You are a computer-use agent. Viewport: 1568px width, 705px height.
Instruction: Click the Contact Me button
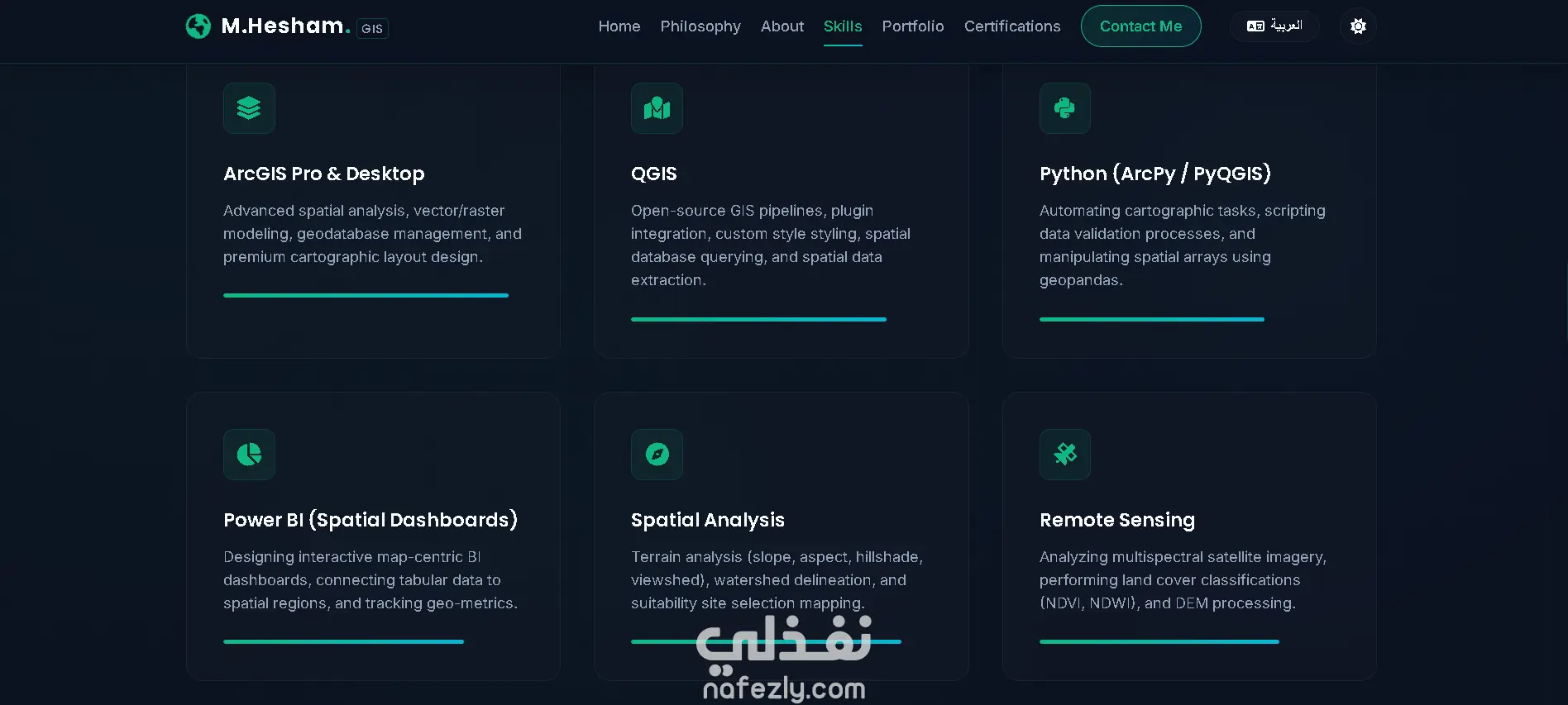pyautogui.click(x=1141, y=26)
